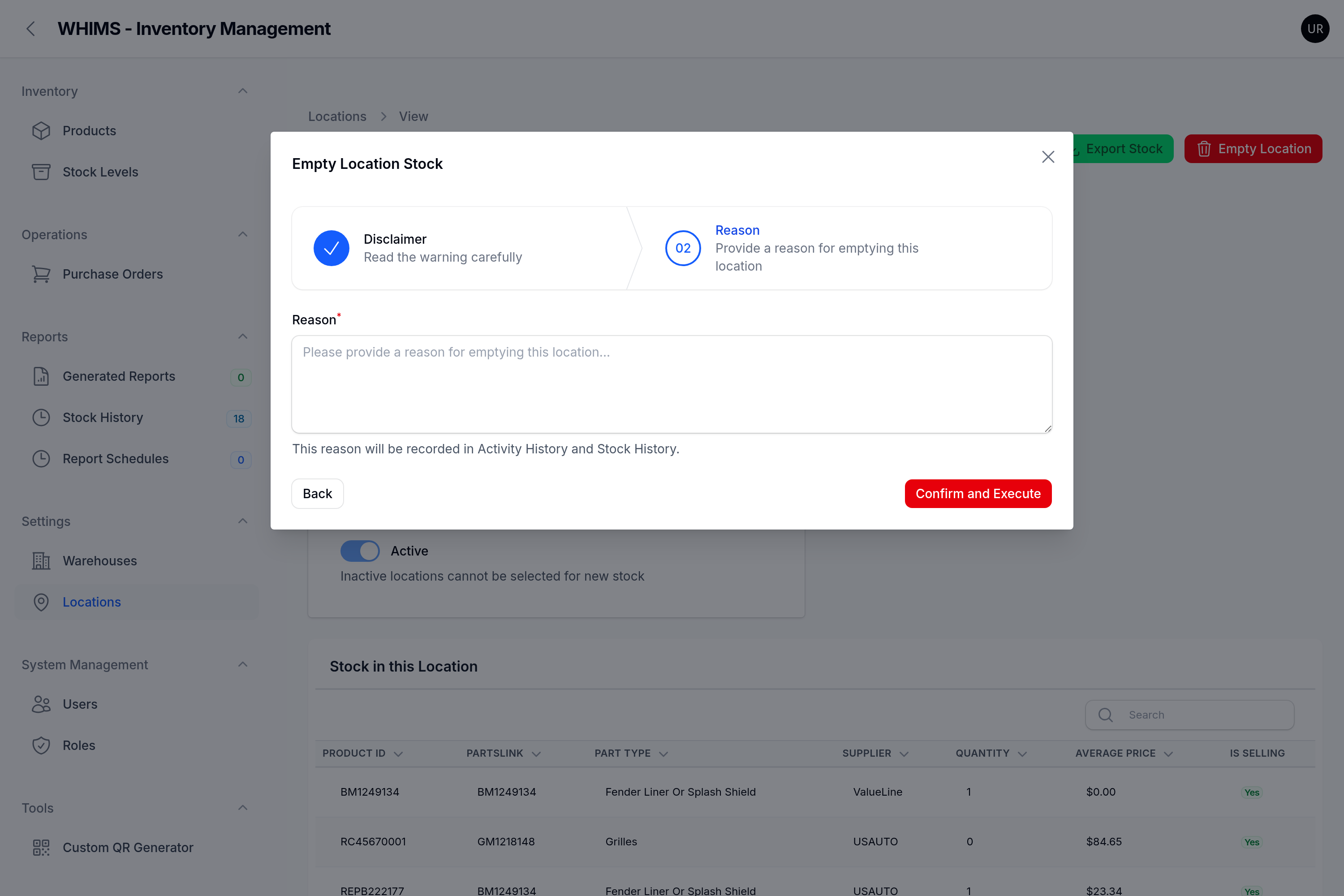Click product ID RC45670001 cell
This screenshot has height=896, width=1344.
coord(373,842)
